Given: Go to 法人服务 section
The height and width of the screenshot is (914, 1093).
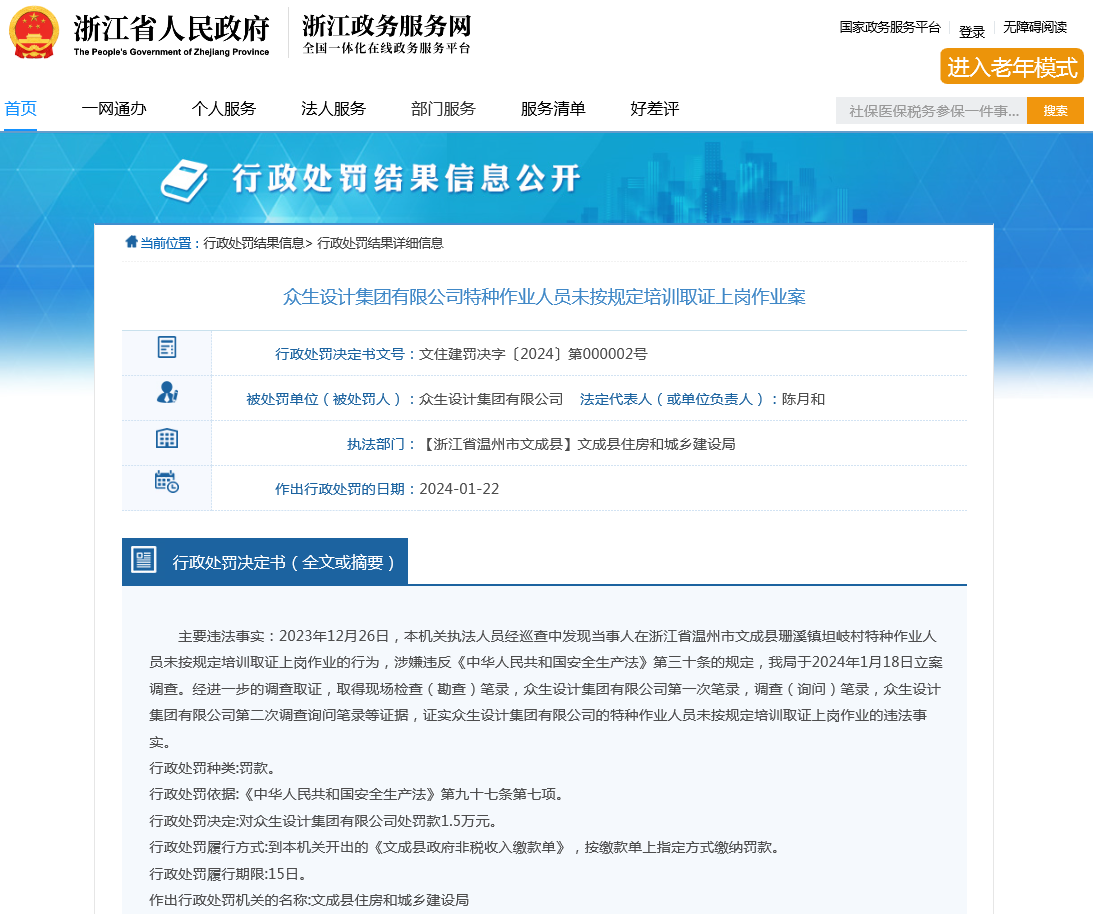Looking at the screenshot, I should tap(333, 109).
